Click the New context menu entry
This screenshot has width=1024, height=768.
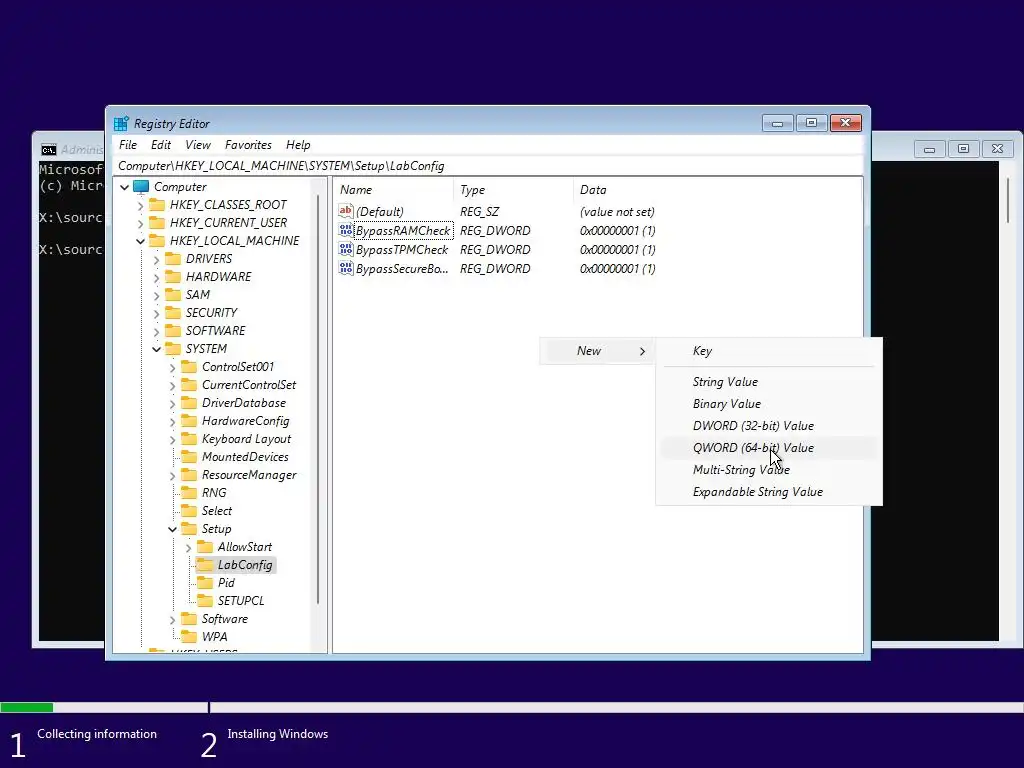point(598,351)
